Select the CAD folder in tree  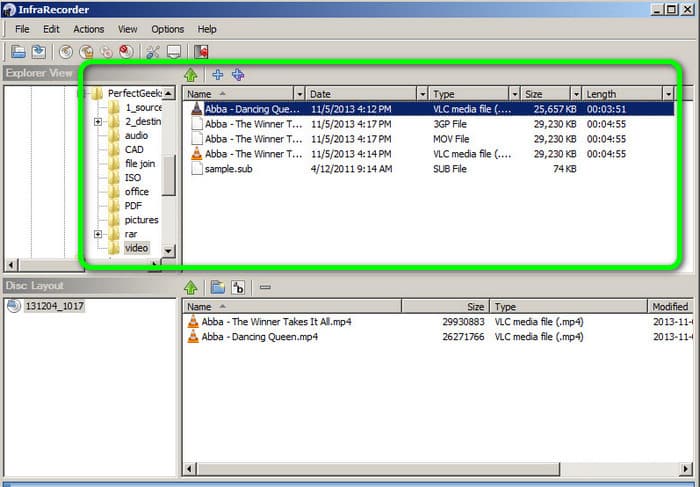(x=134, y=150)
